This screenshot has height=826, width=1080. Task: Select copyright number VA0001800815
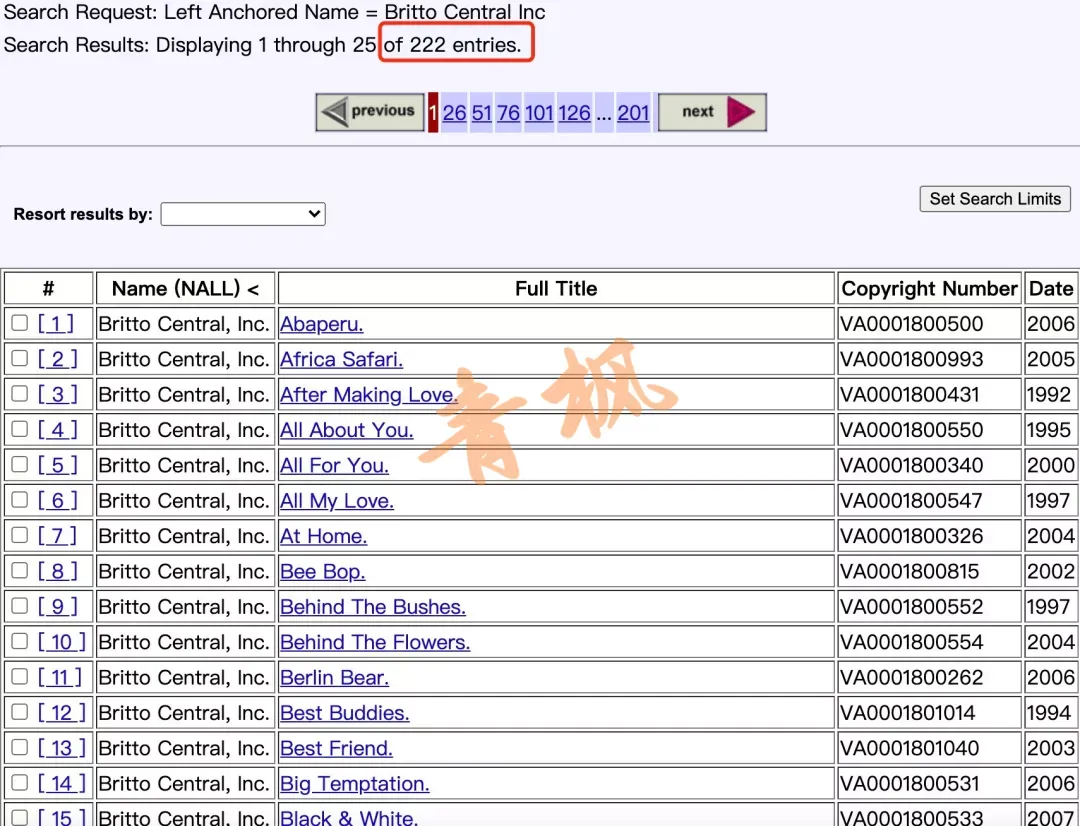pyautogui.click(x=909, y=571)
